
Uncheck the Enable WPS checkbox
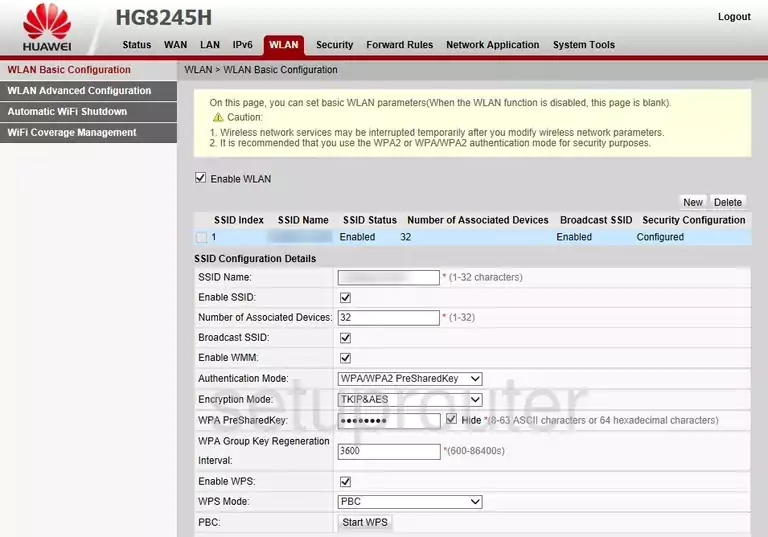345,482
